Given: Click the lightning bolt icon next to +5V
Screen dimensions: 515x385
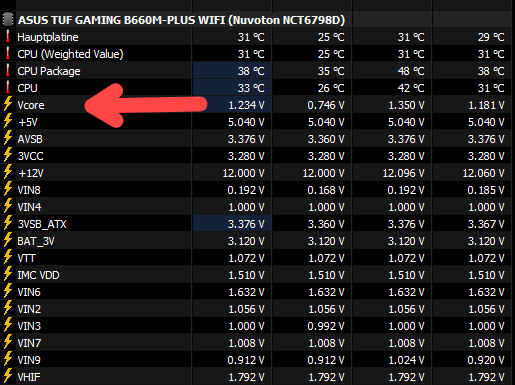Looking at the screenshot, I should (x=8, y=122).
